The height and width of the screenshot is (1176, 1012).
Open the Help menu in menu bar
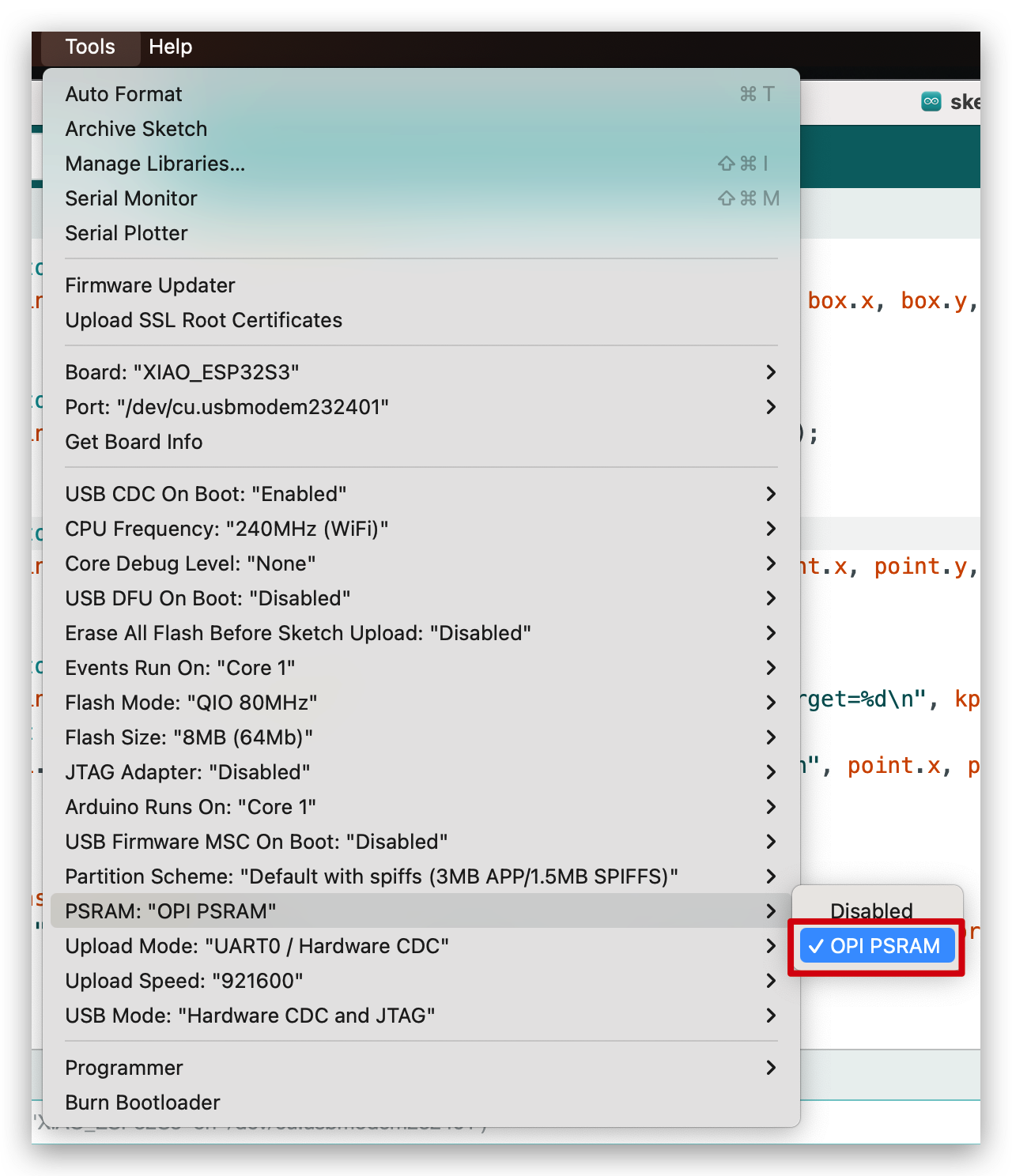click(x=170, y=47)
